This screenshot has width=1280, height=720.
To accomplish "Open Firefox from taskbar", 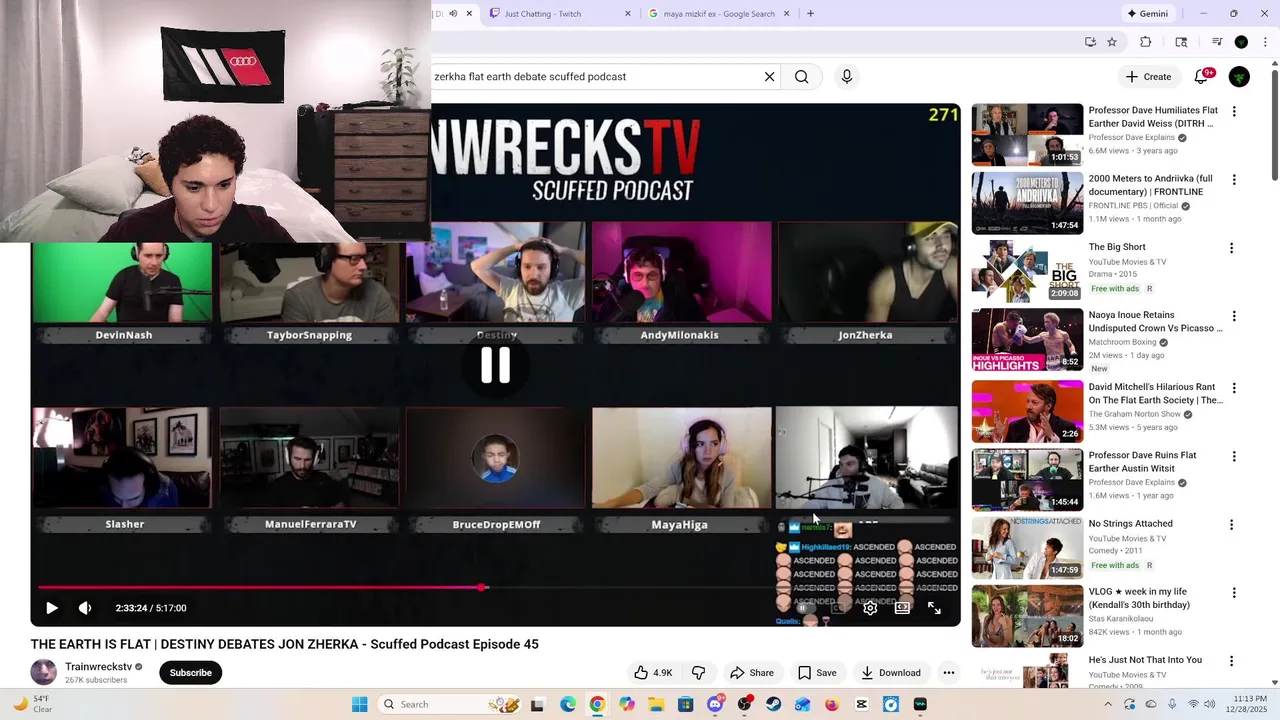I will (x=832, y=704).
